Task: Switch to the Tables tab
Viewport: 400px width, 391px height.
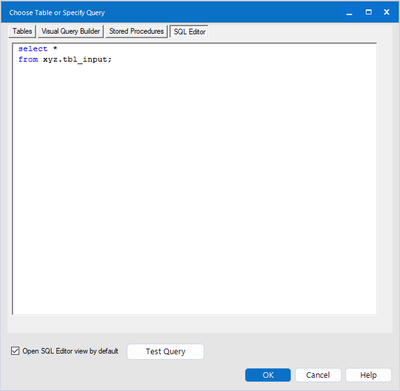Action: 22,31
